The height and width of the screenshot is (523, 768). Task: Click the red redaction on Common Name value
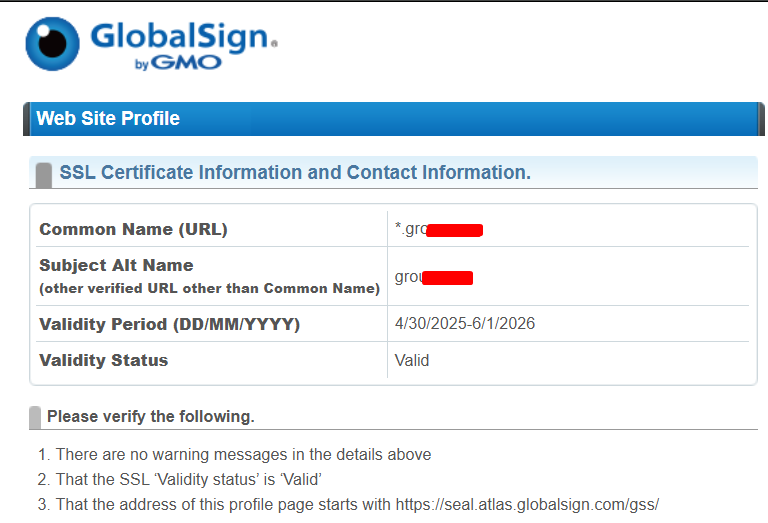454,231
